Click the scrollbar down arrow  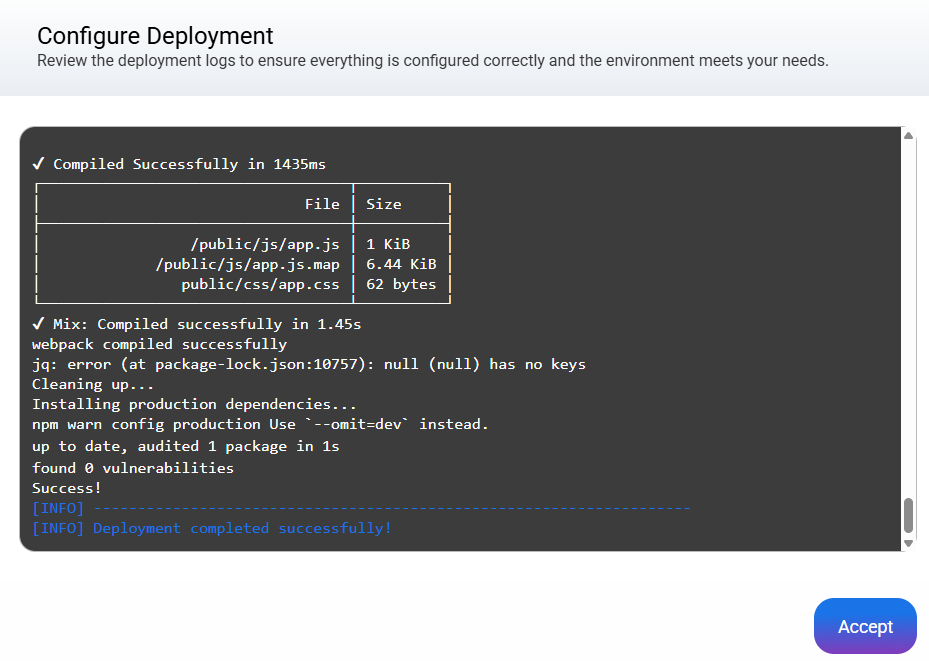point(908,543)
